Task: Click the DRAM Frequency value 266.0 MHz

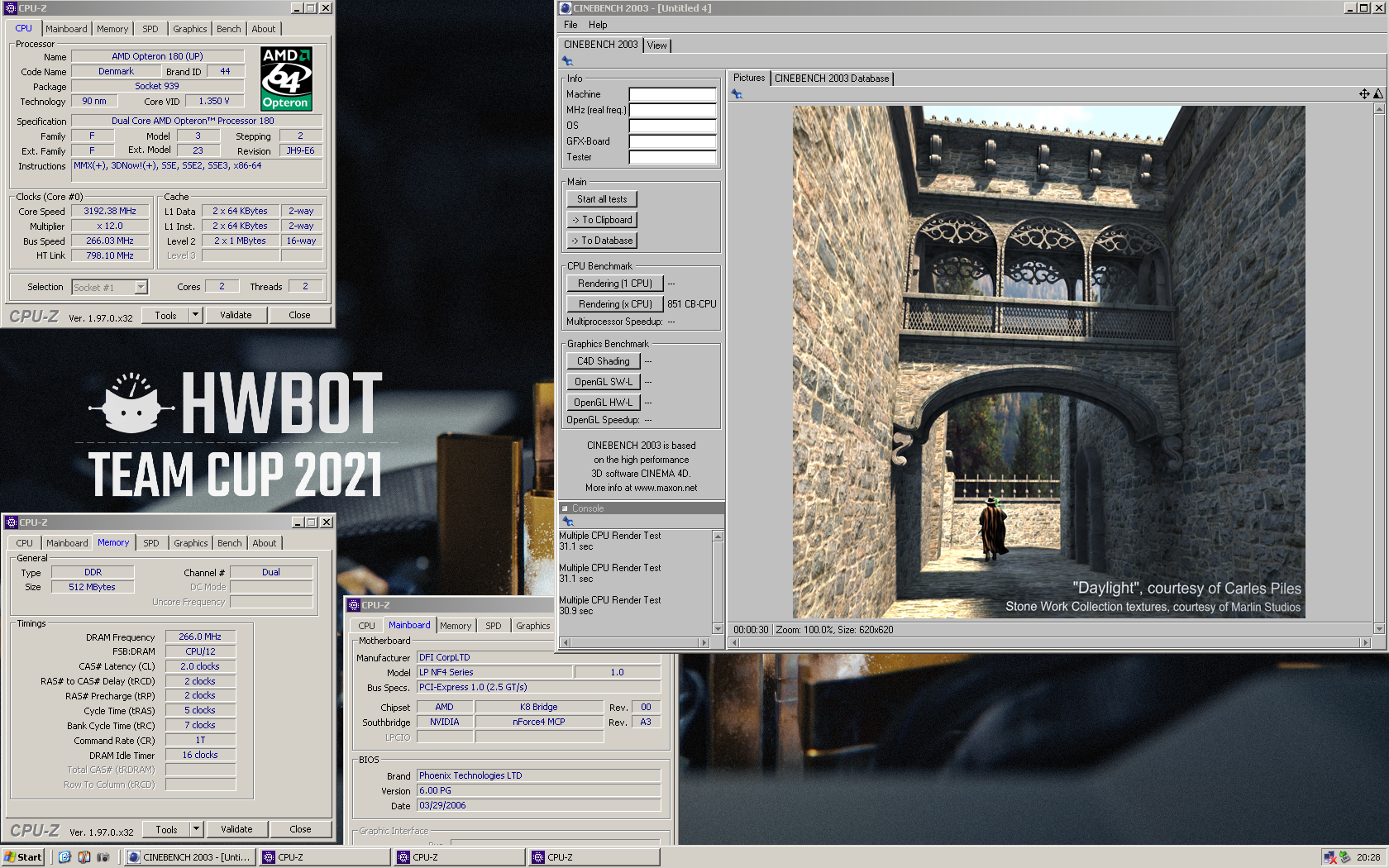Action: click(200, 637)
